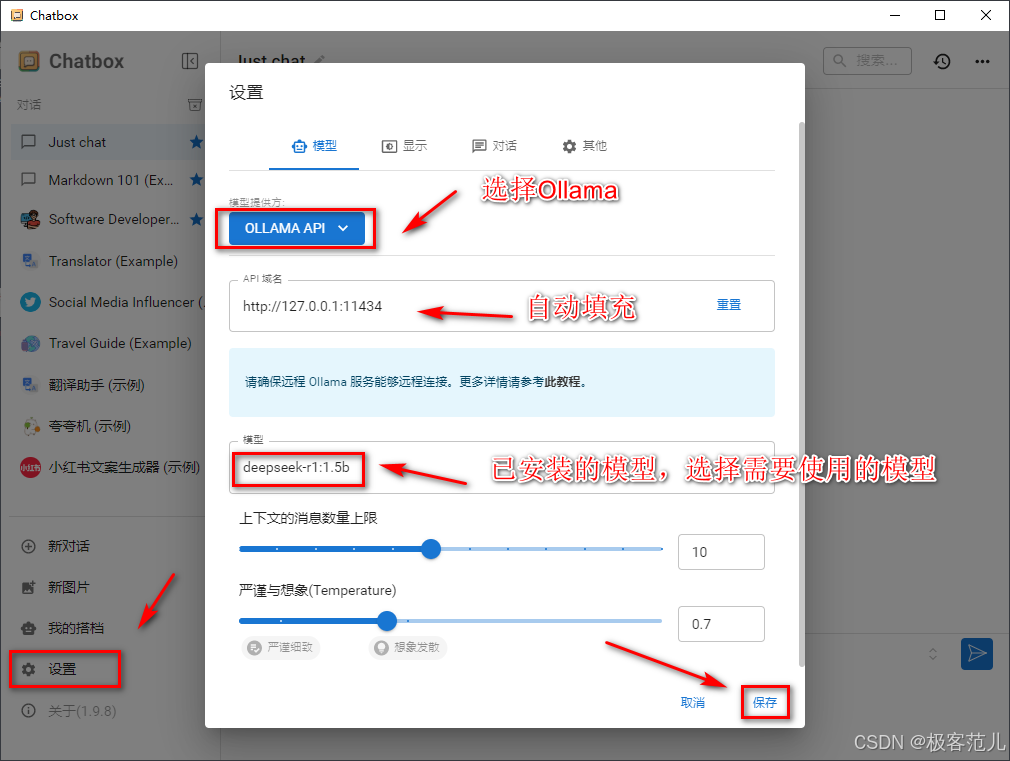
Task: Click the 小红书 red avatar icon
Action: tap(30, 468)
